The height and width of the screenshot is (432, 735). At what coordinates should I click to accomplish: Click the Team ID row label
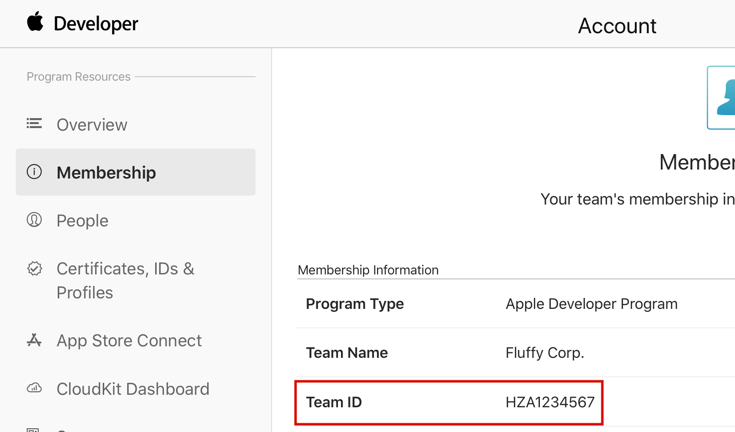(x=334, y=403)
